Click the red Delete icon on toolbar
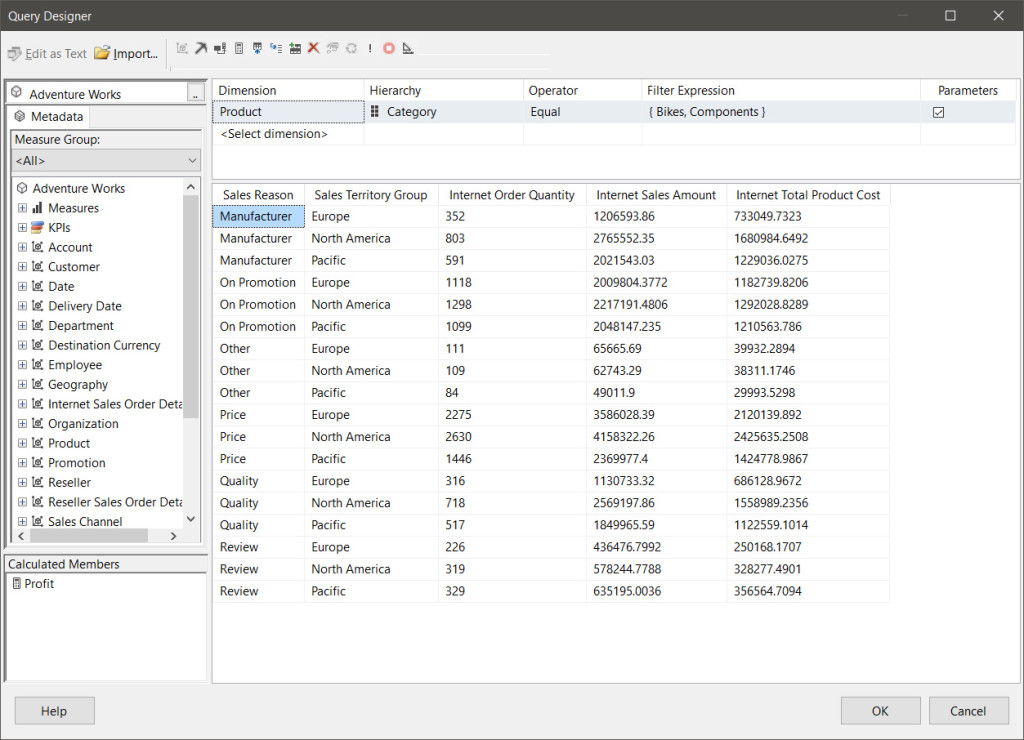 (314, 47)
